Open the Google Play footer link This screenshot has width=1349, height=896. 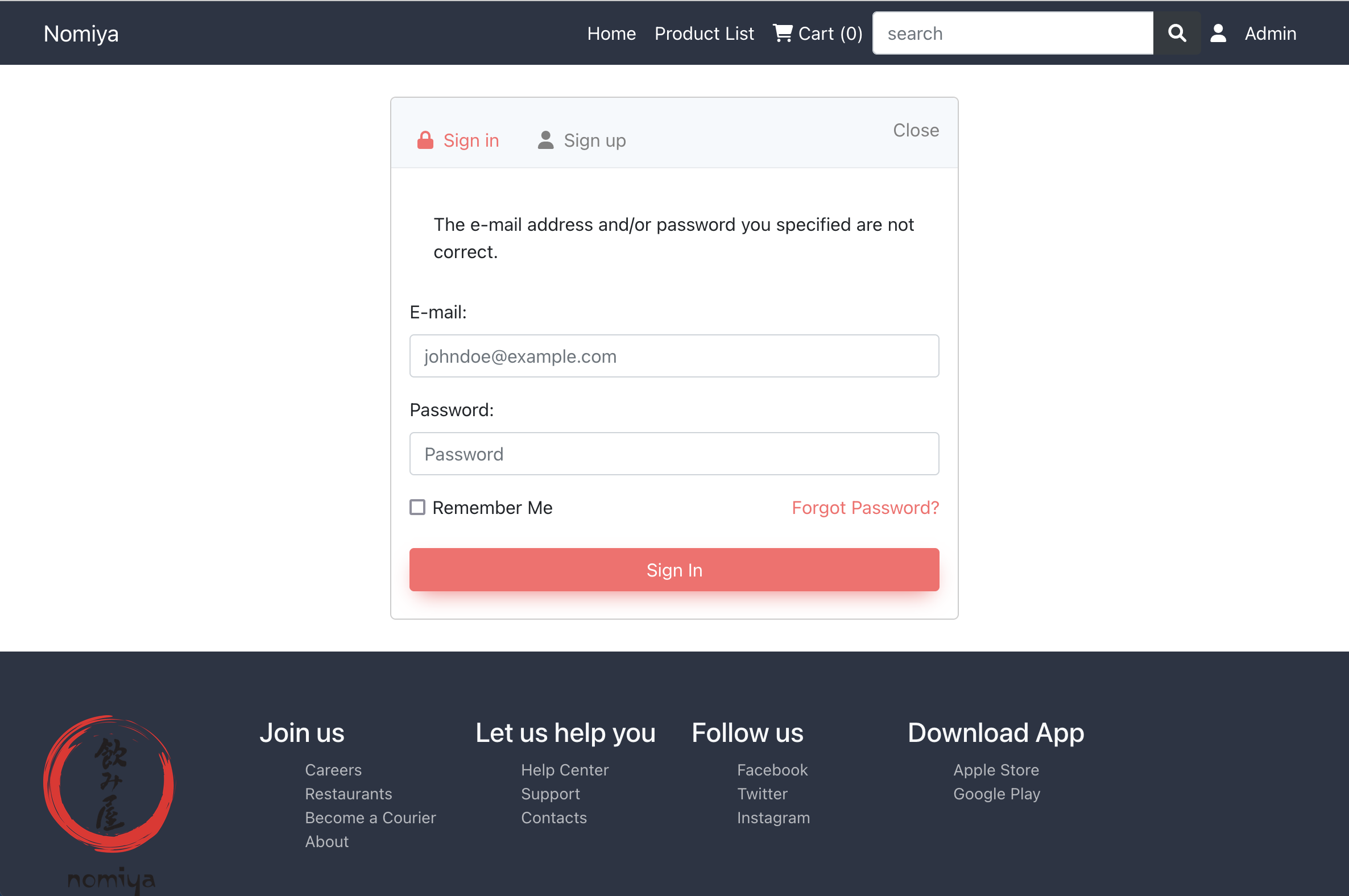pos(996,794)
